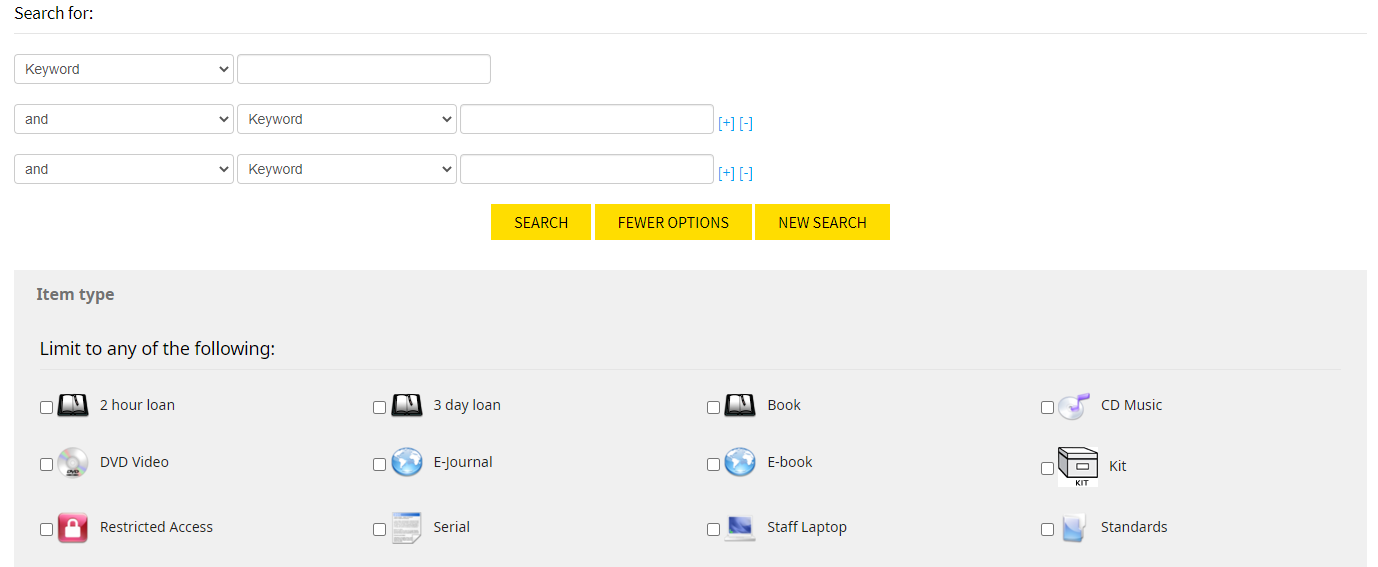Check the Standards checkbox
Image resolution: width=1378 pixels, height=567 pixels.
[x=1047, y=530]
